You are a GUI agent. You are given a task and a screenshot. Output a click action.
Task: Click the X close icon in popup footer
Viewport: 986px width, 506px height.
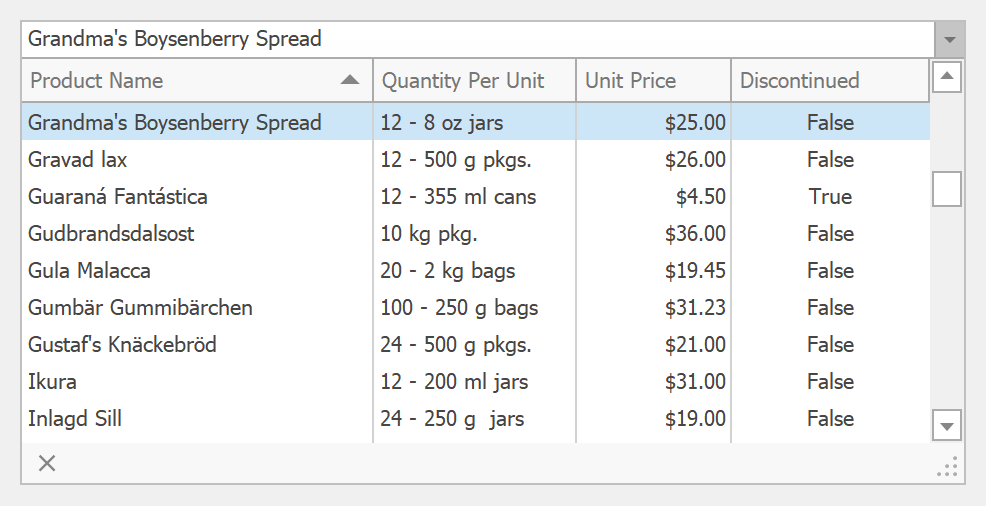pyautogui.click(x=47, y=463)
